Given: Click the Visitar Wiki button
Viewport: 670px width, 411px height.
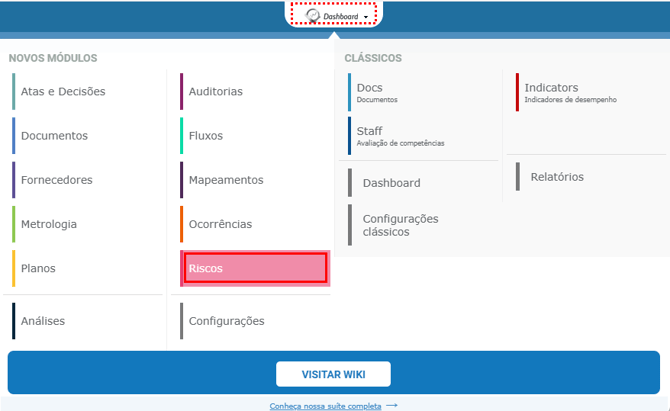Looking at the screenshot, I should coord(333,374).
